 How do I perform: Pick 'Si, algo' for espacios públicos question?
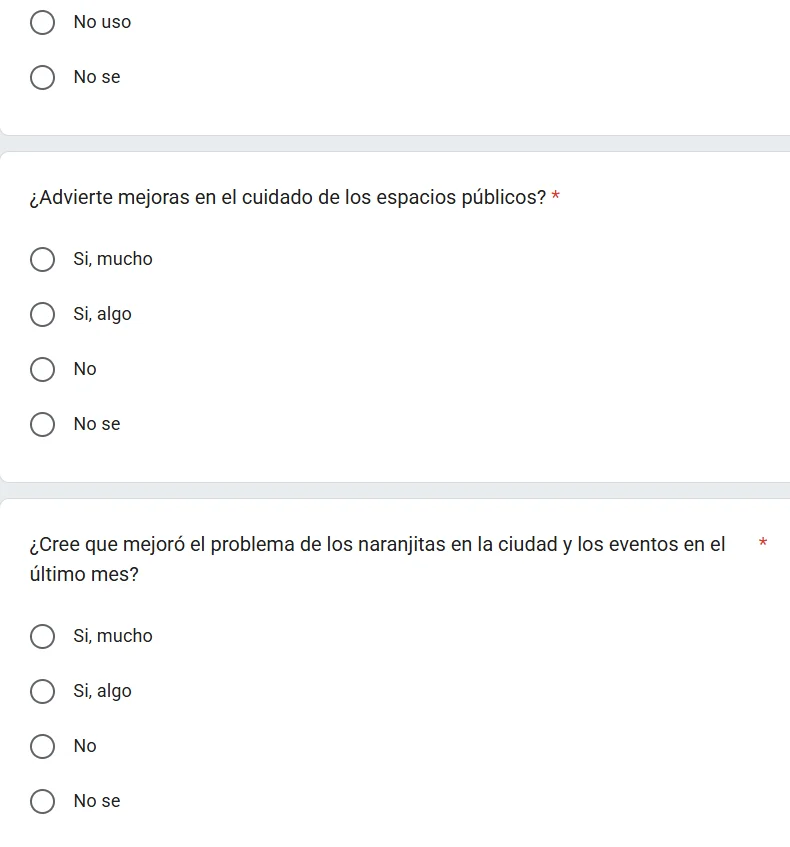[42, 315]
